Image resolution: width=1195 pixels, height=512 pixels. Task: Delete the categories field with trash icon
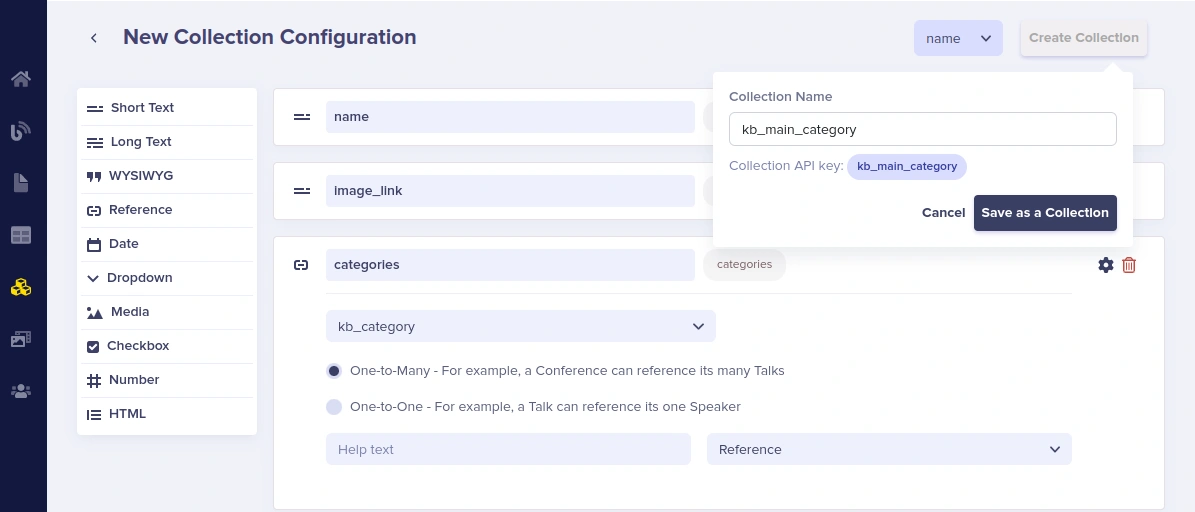tap(1129, 265)
